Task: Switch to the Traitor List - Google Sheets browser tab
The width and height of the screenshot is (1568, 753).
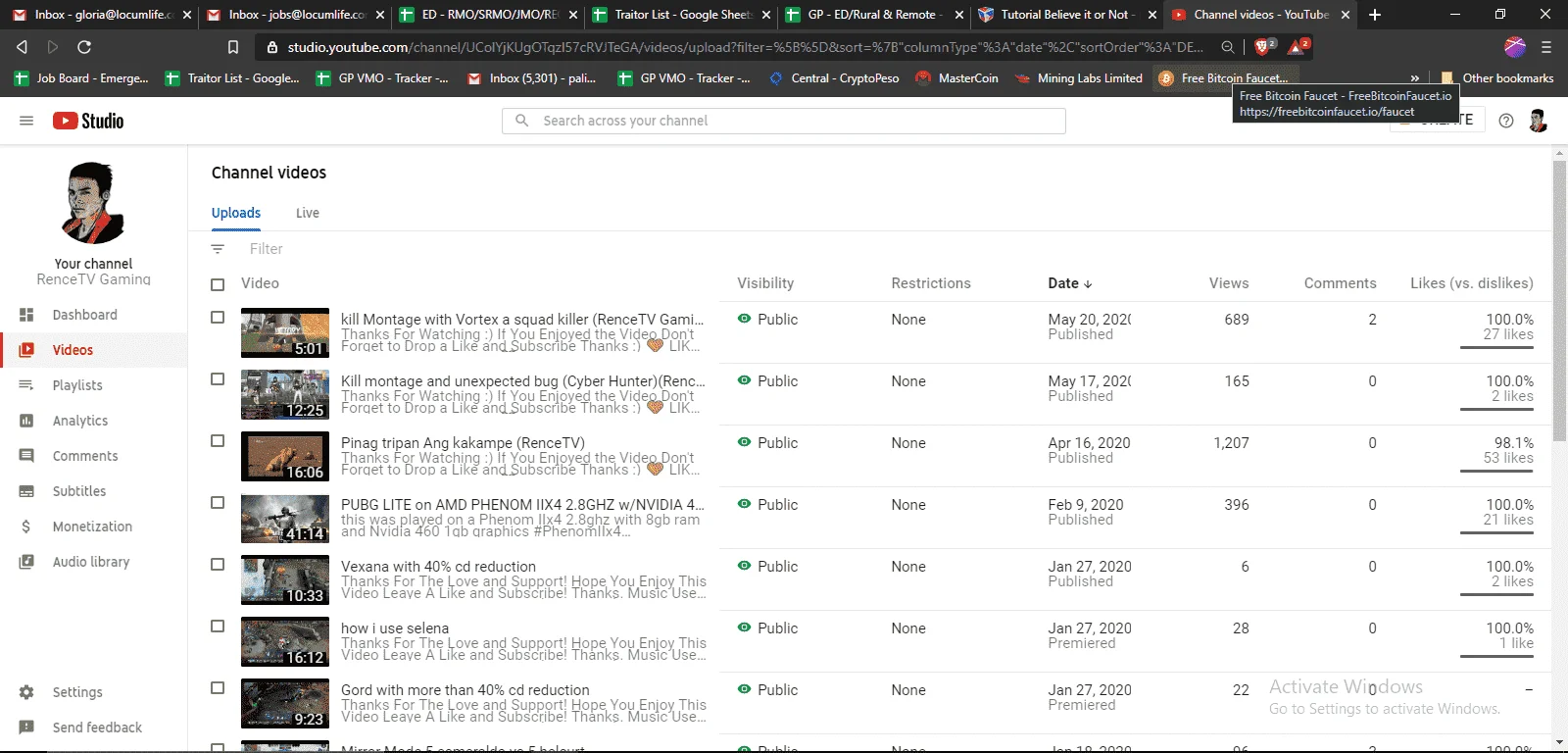Action: point(679,15)
